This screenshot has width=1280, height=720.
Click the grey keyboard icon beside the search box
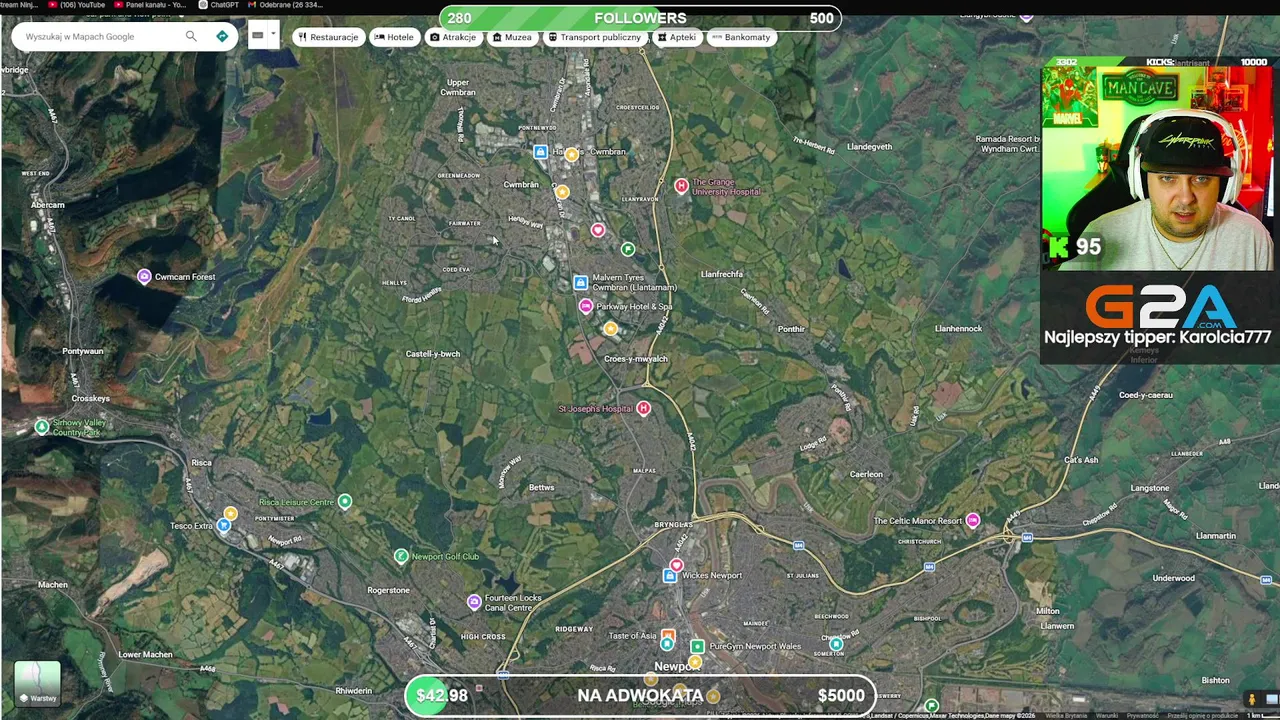(258, 35)
